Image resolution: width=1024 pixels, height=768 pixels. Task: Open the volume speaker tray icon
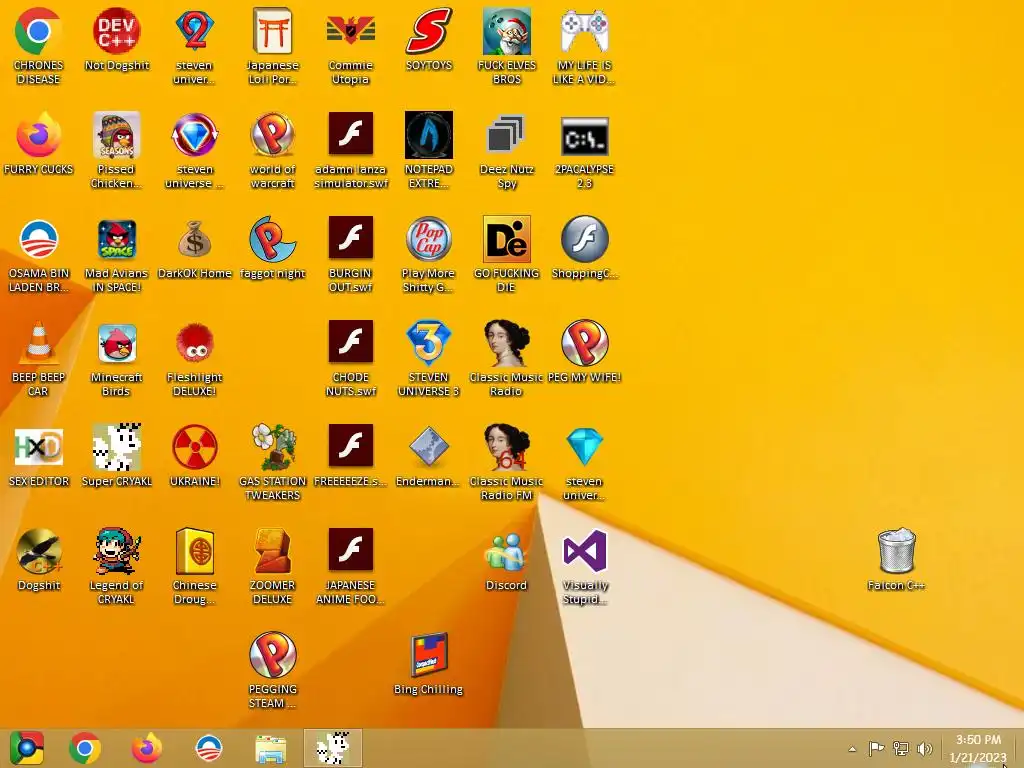(x=925, y=748)
